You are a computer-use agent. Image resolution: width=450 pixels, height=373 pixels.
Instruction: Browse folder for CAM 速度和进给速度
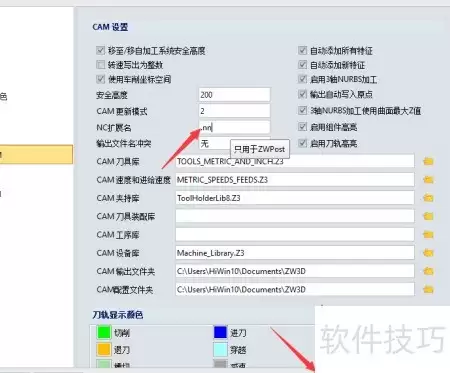tap(428, 180)
